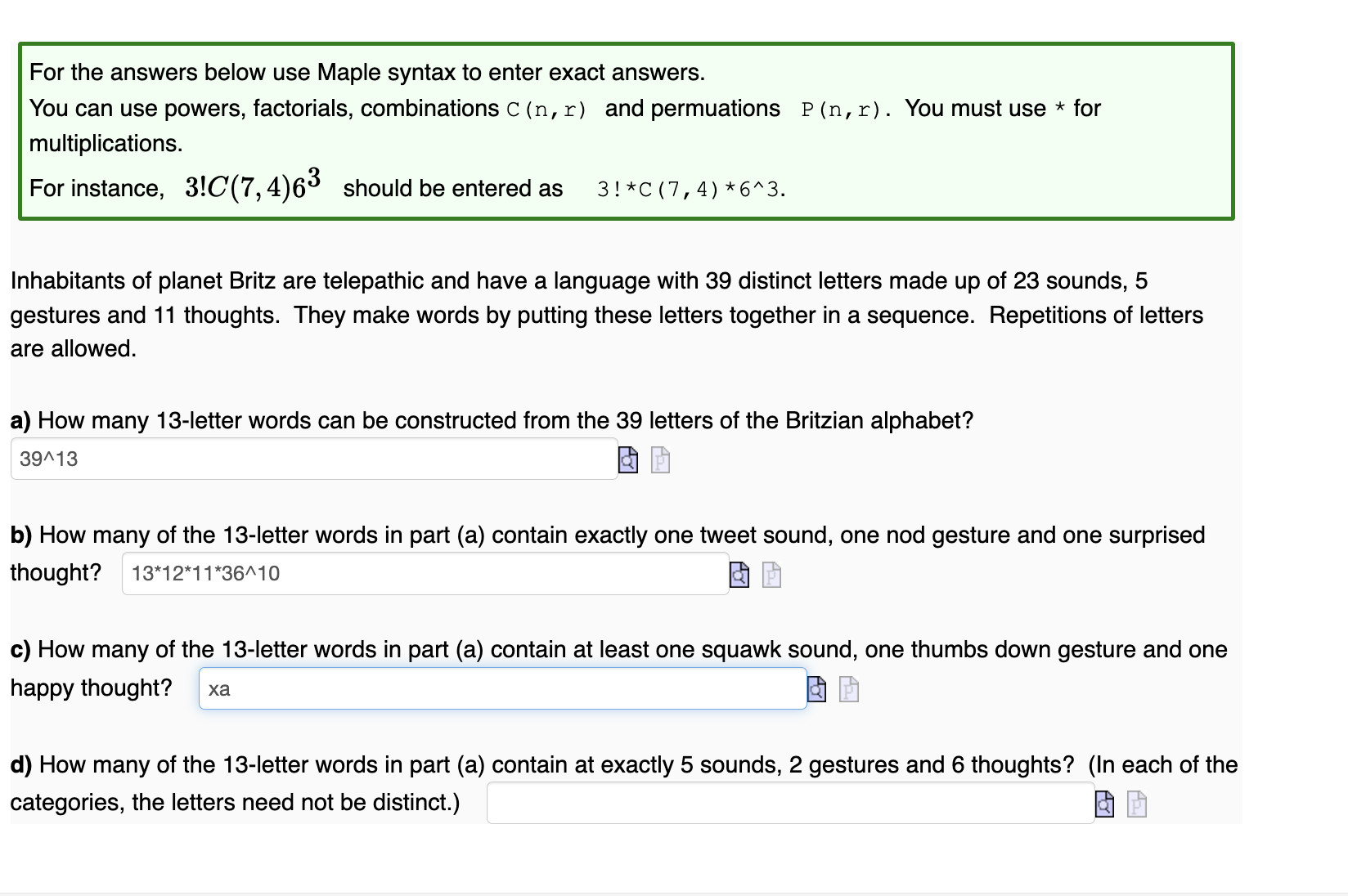The image size is (1348, 896).
Task: Click the grayed P document icon beside part c
Action: tap(848, 690)
